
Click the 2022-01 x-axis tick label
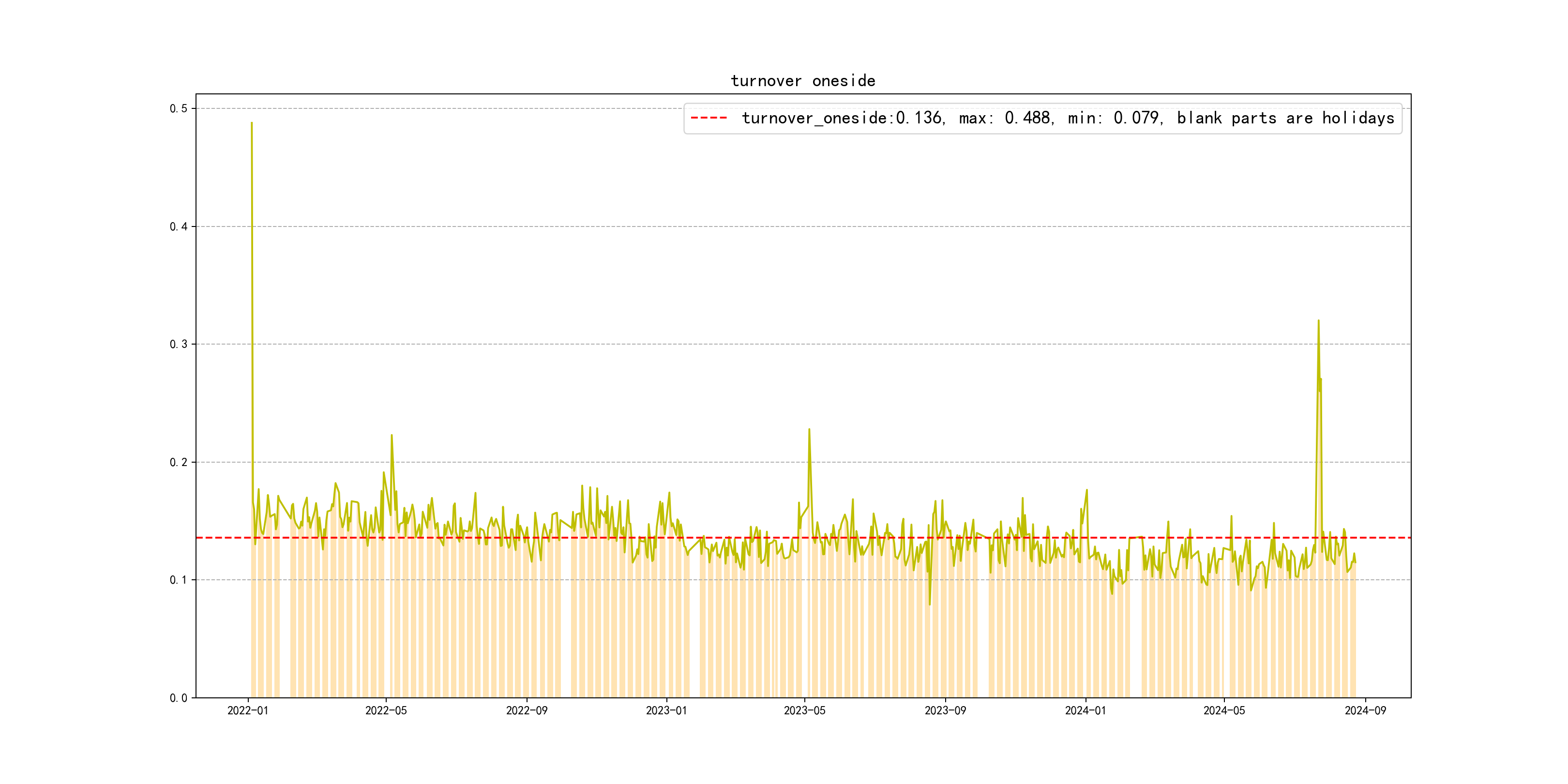[x=248, y=710]
